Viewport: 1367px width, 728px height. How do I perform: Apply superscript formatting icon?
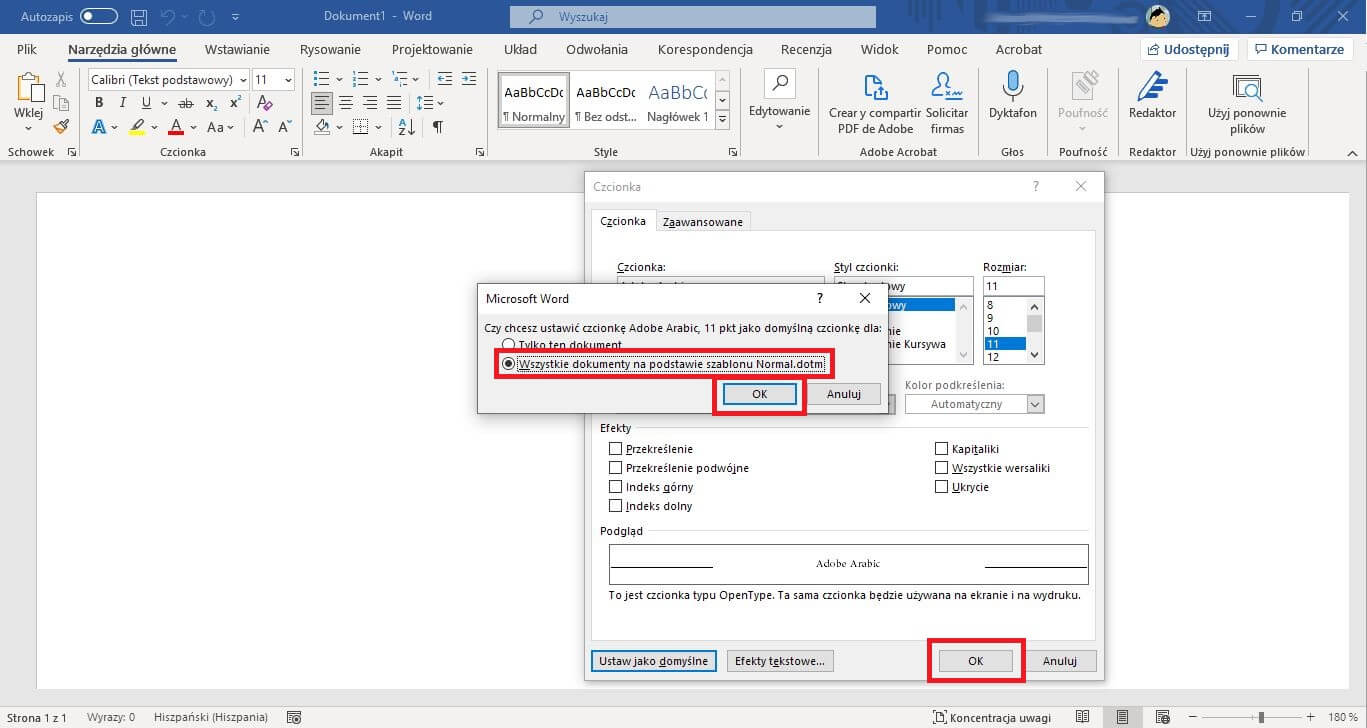point(235,103)
